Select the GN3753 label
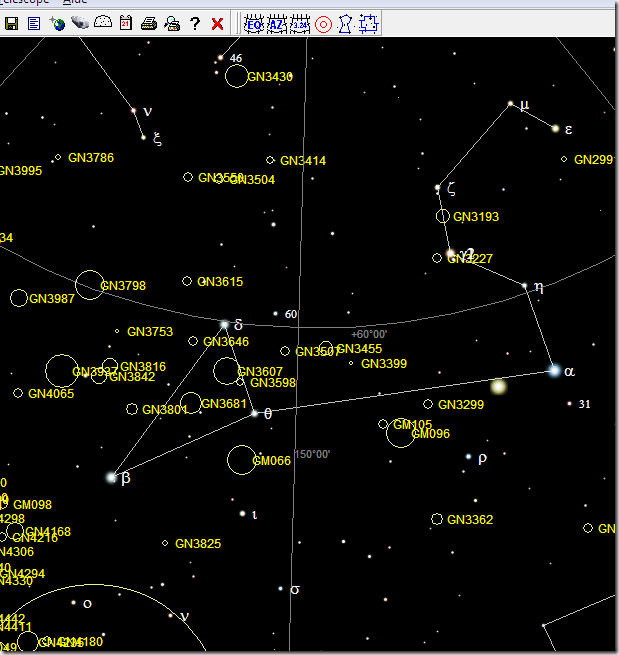This screenshot has width=619, height=655. click(x=150, y=332)
